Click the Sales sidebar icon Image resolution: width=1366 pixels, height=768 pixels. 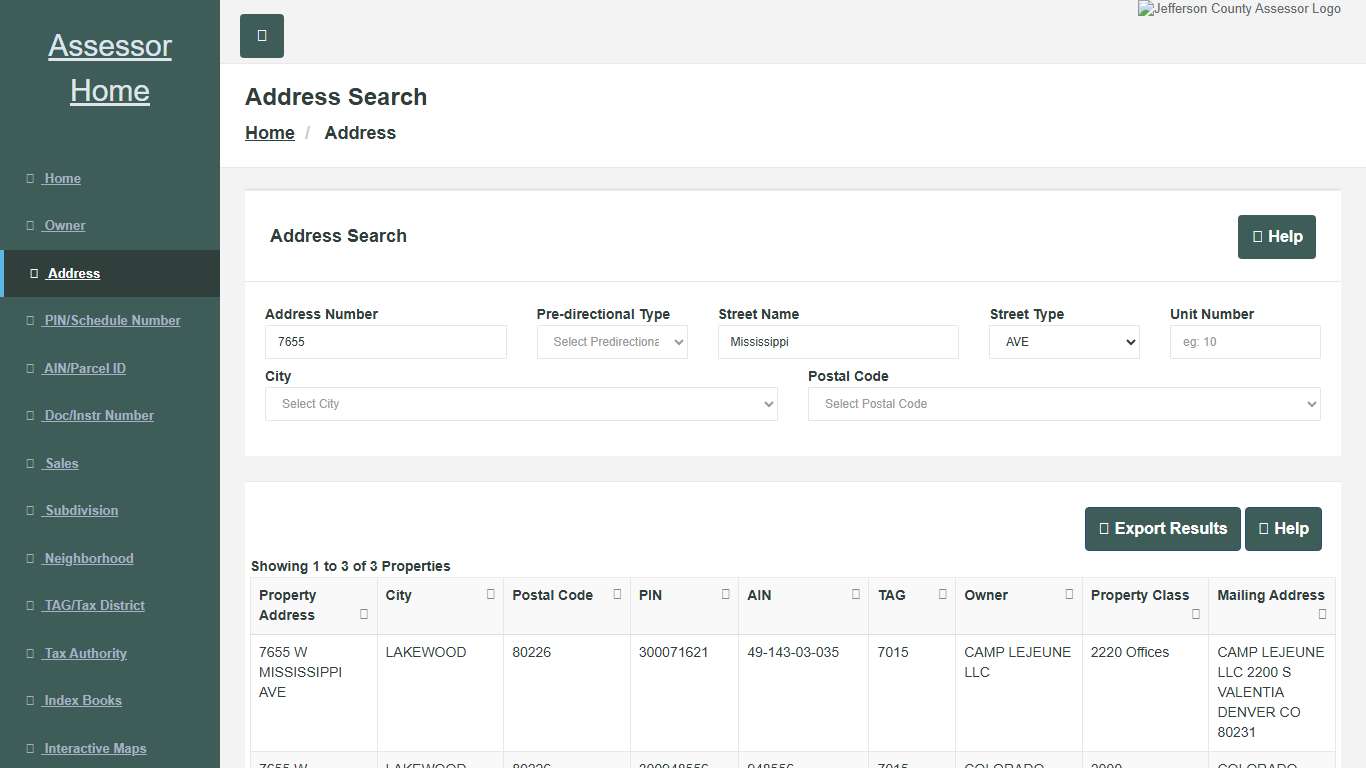[x=31, y=463]
